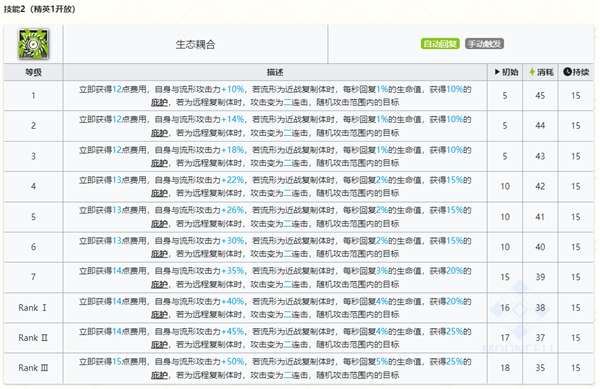600x389 pixels.
Task: Click the consumption value 39
Action: pyautogui.click(x=540, y=277)
